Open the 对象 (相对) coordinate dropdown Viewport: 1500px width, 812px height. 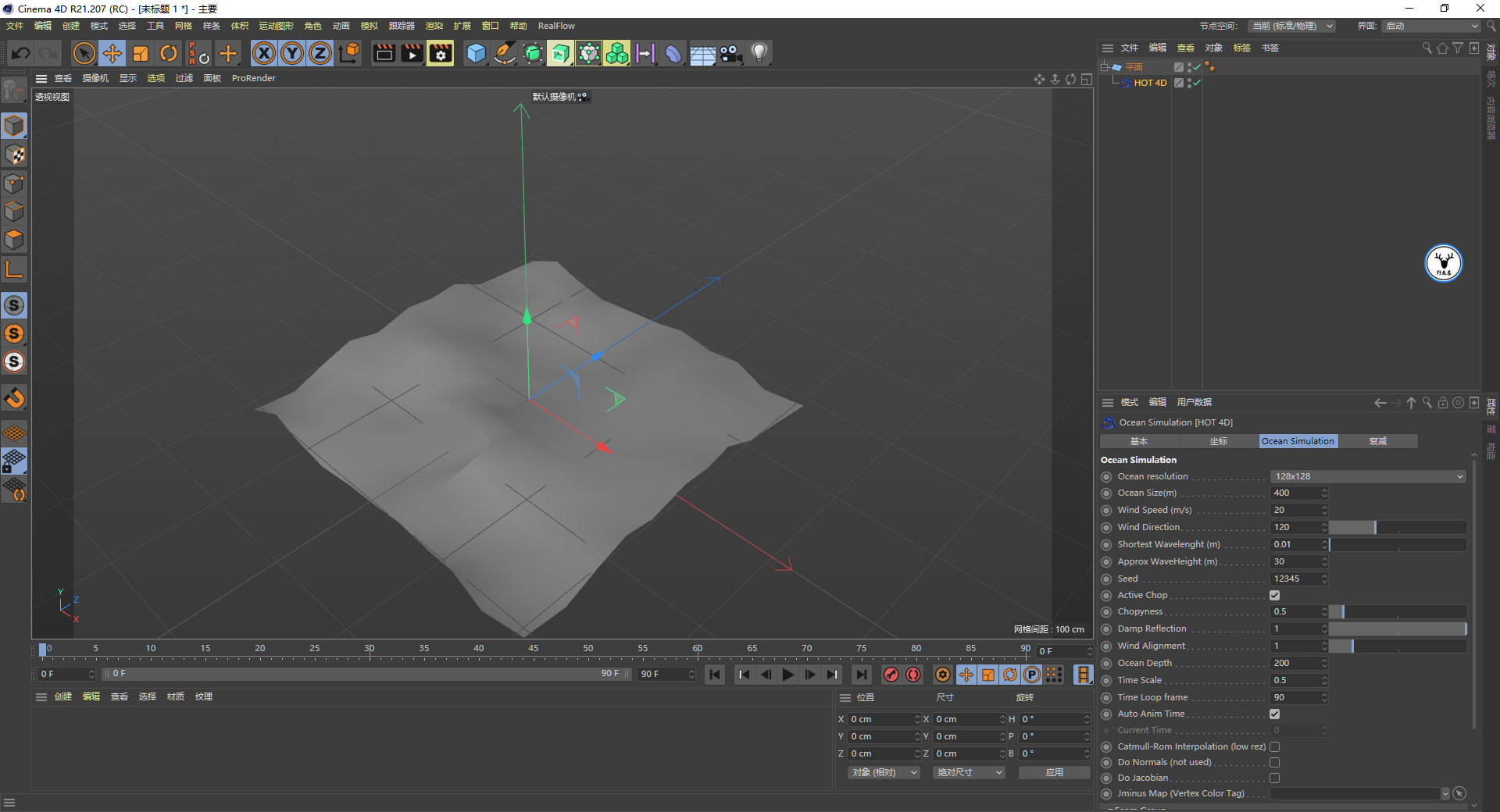[x=884, y=772]
